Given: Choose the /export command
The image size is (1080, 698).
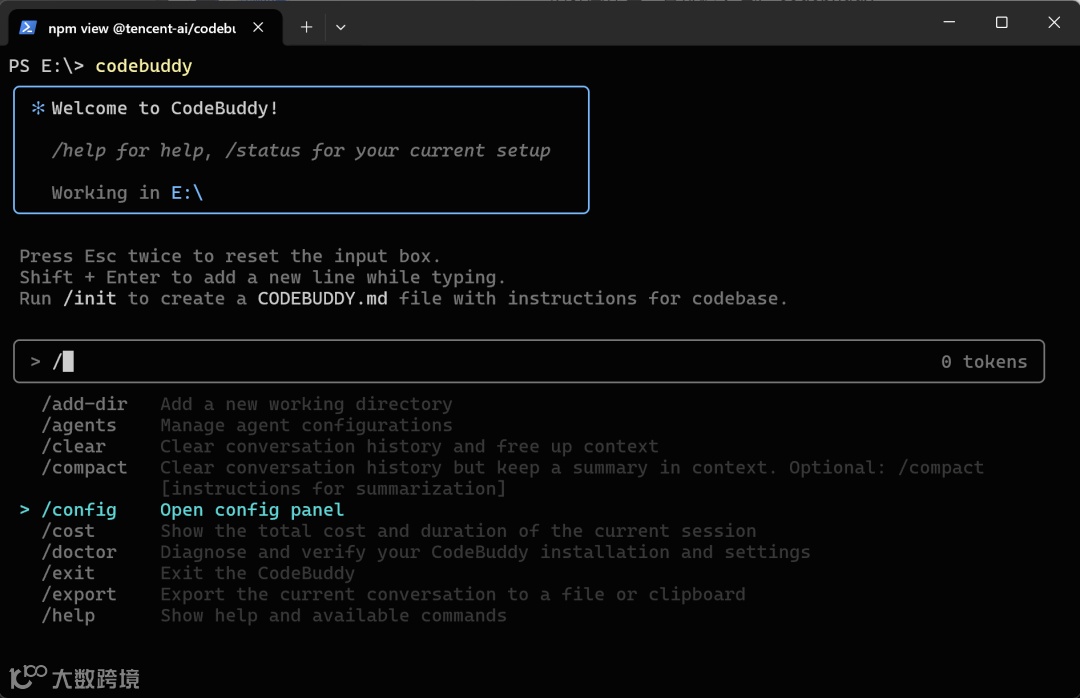Looking at the screenshot, I should (x=79, y=595).
